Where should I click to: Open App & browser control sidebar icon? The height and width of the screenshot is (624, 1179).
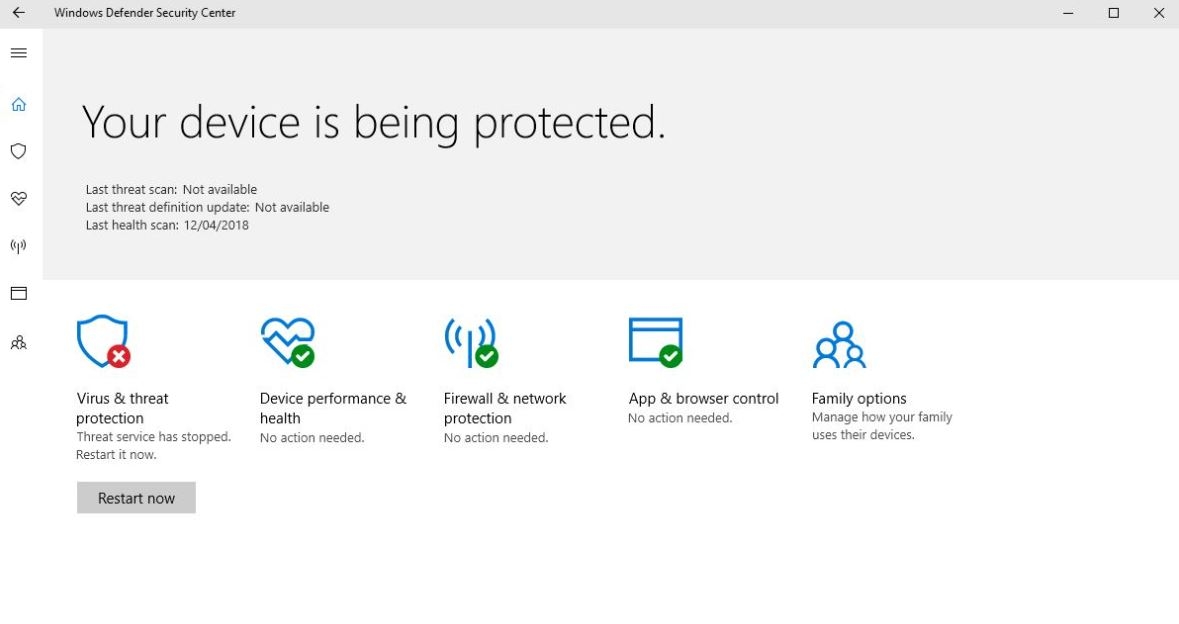tap(18, 293)
